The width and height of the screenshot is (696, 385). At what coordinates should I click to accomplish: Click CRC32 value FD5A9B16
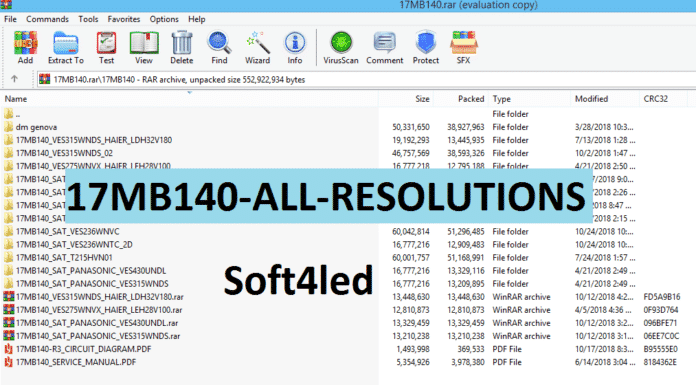[662, 297]
